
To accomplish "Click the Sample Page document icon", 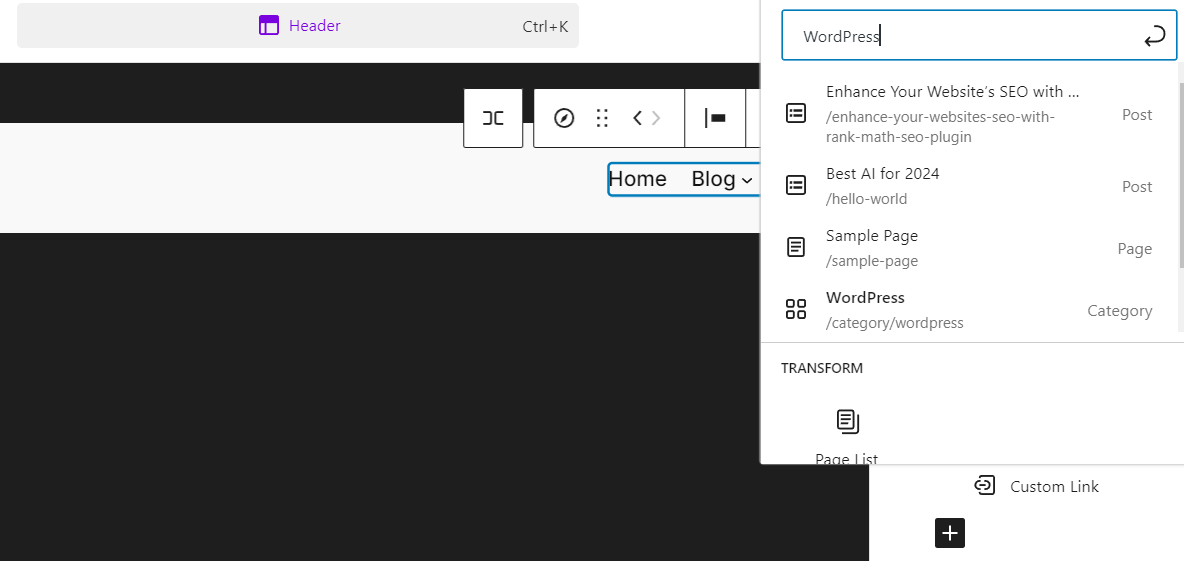I will point(796,247).
